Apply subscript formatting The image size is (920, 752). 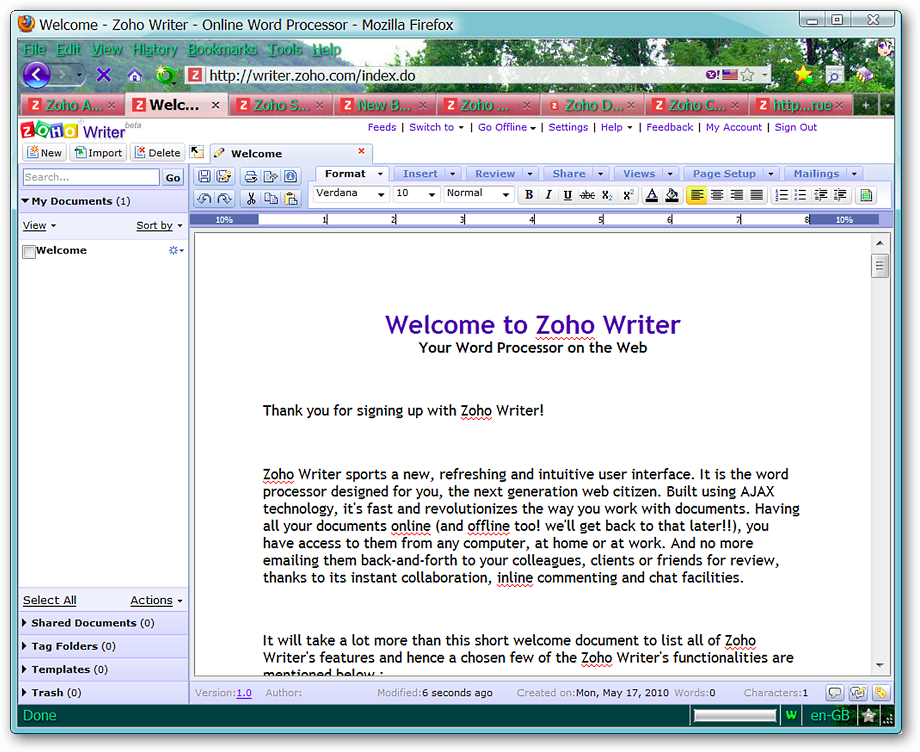coord(607,195)
